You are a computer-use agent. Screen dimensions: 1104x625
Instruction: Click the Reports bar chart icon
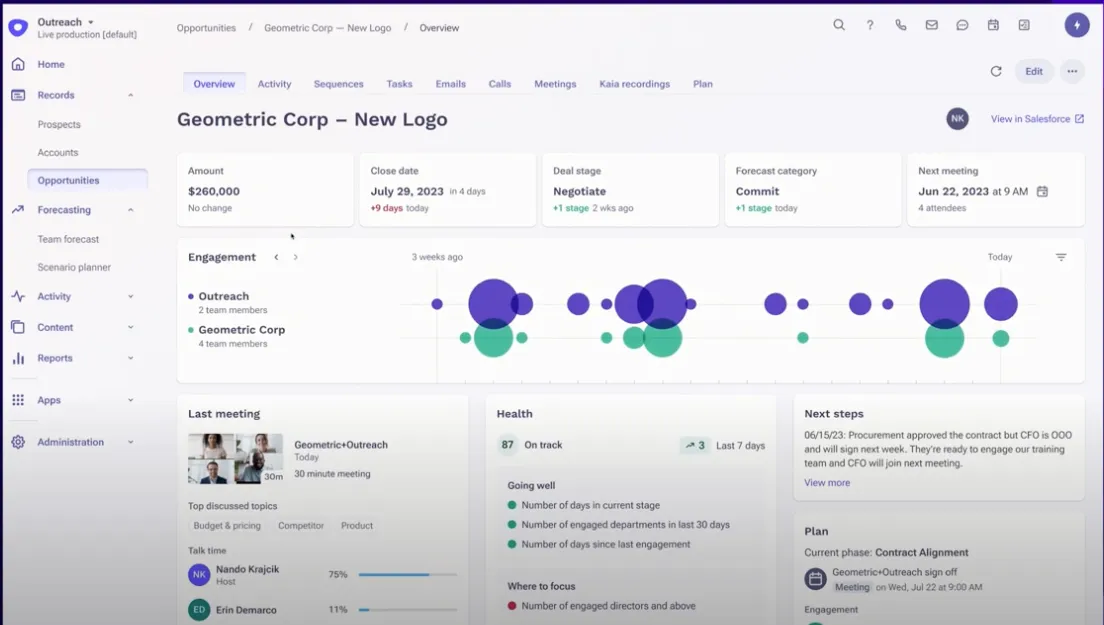(18, 358)
